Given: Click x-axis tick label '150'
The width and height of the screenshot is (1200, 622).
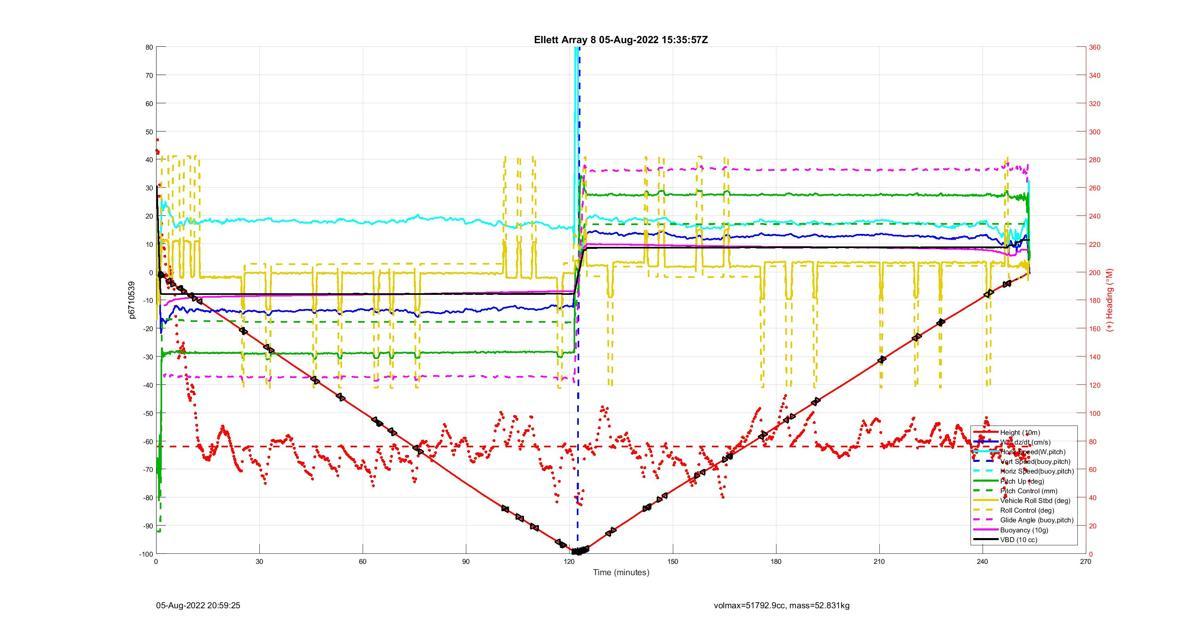Looking at the screenshot, I should pyautogui.click(x=672, y=562).
